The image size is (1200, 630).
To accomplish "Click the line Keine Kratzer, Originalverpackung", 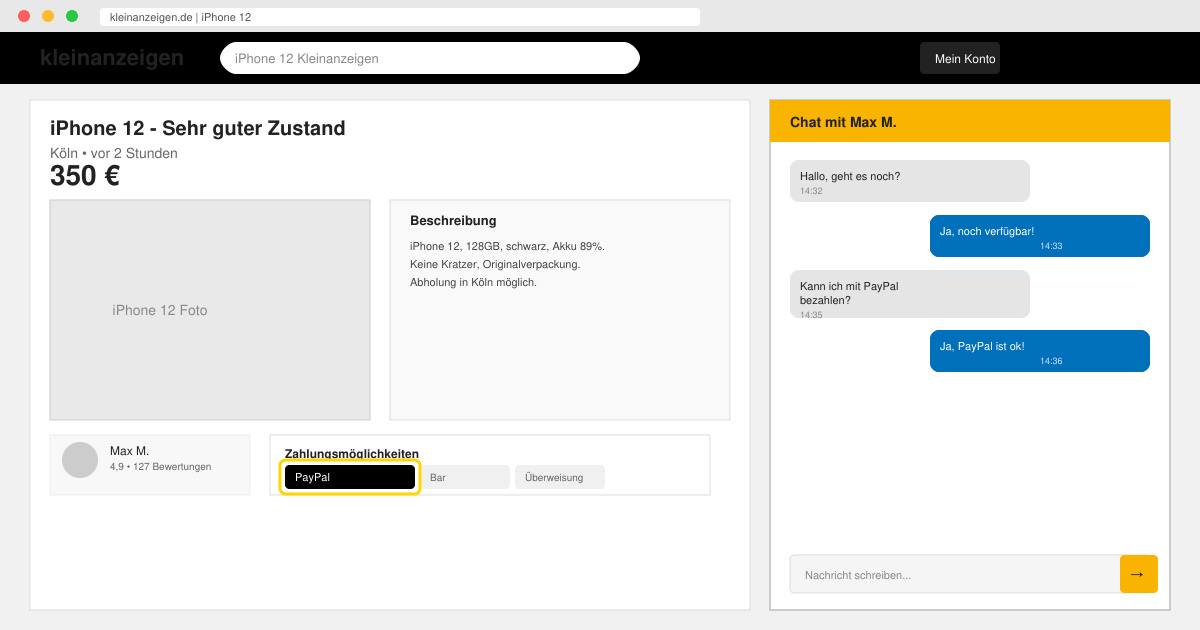I will (495, 264).
